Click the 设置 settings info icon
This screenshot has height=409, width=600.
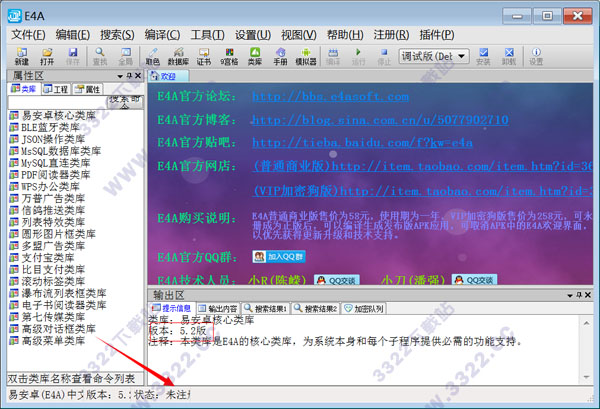tap(536, 57)
